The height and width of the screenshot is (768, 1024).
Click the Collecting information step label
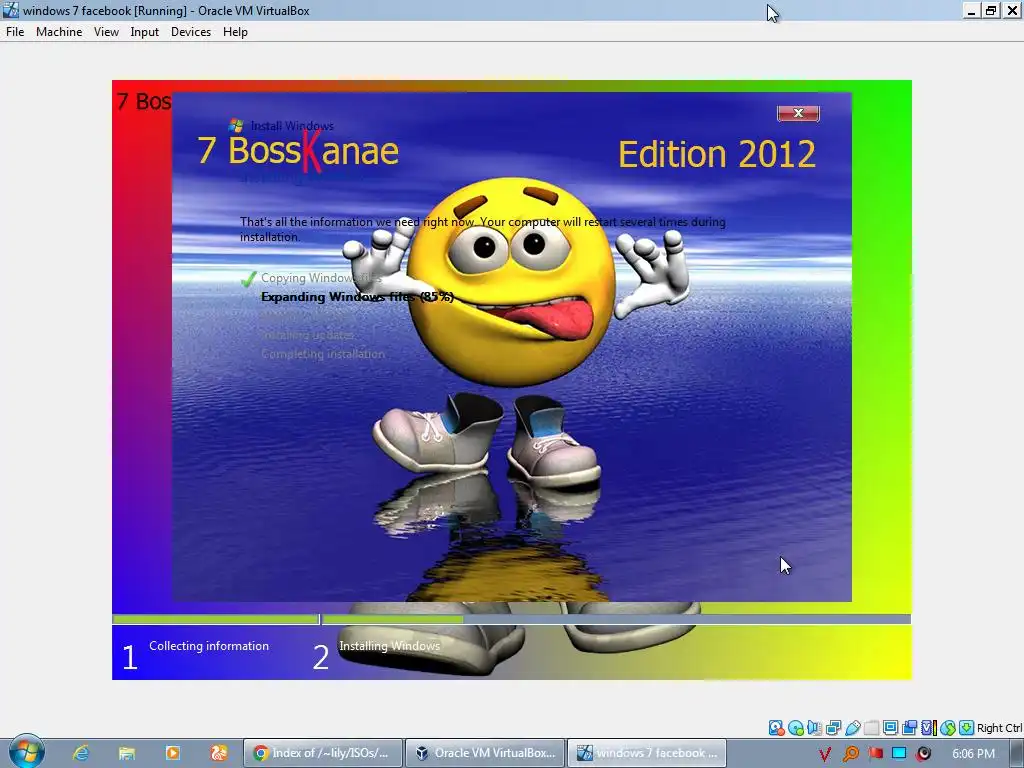[x=209, y=646]
